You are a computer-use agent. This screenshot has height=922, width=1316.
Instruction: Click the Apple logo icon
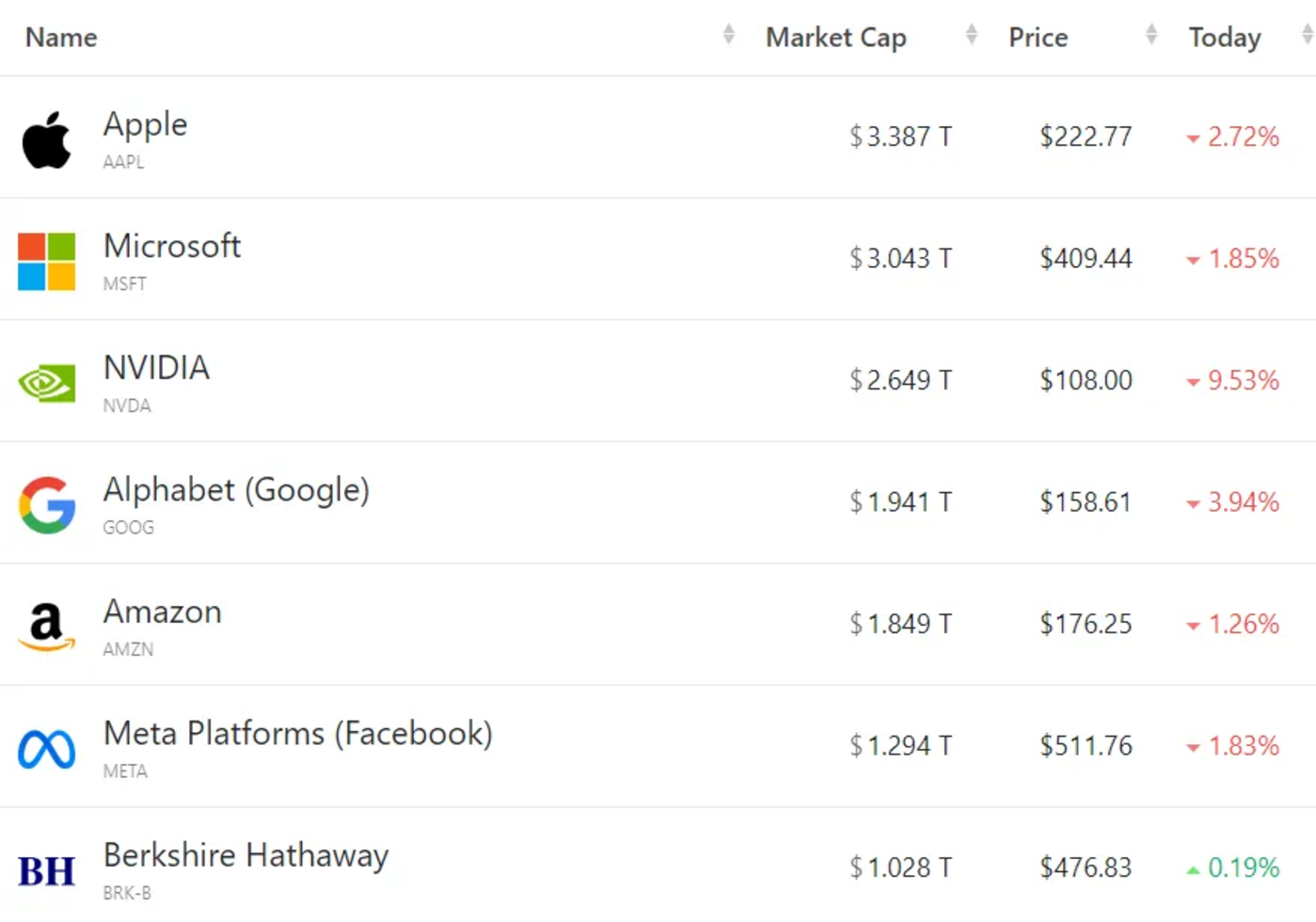pos(46,140)
